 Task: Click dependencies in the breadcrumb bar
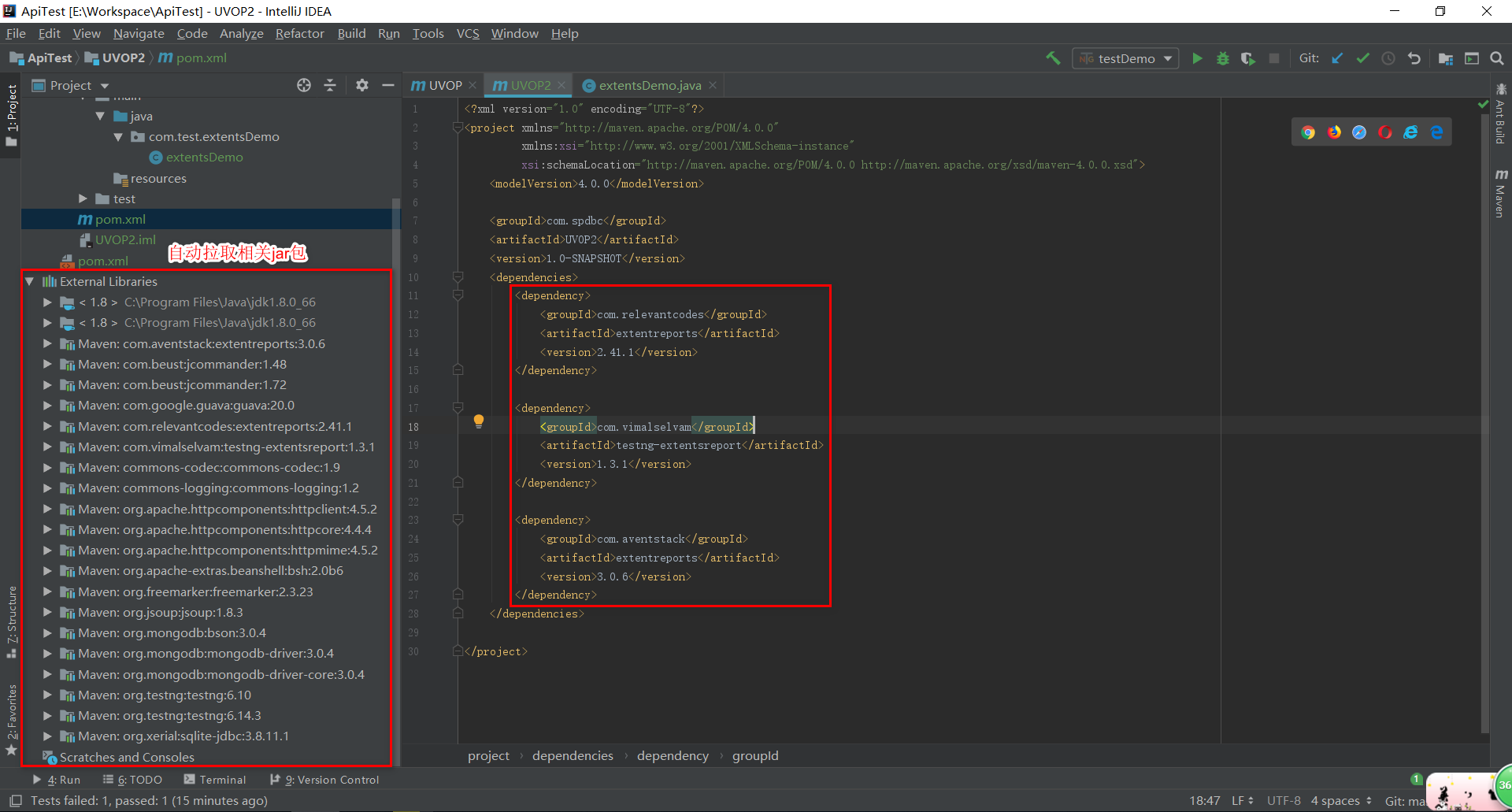tap(573, 755)
